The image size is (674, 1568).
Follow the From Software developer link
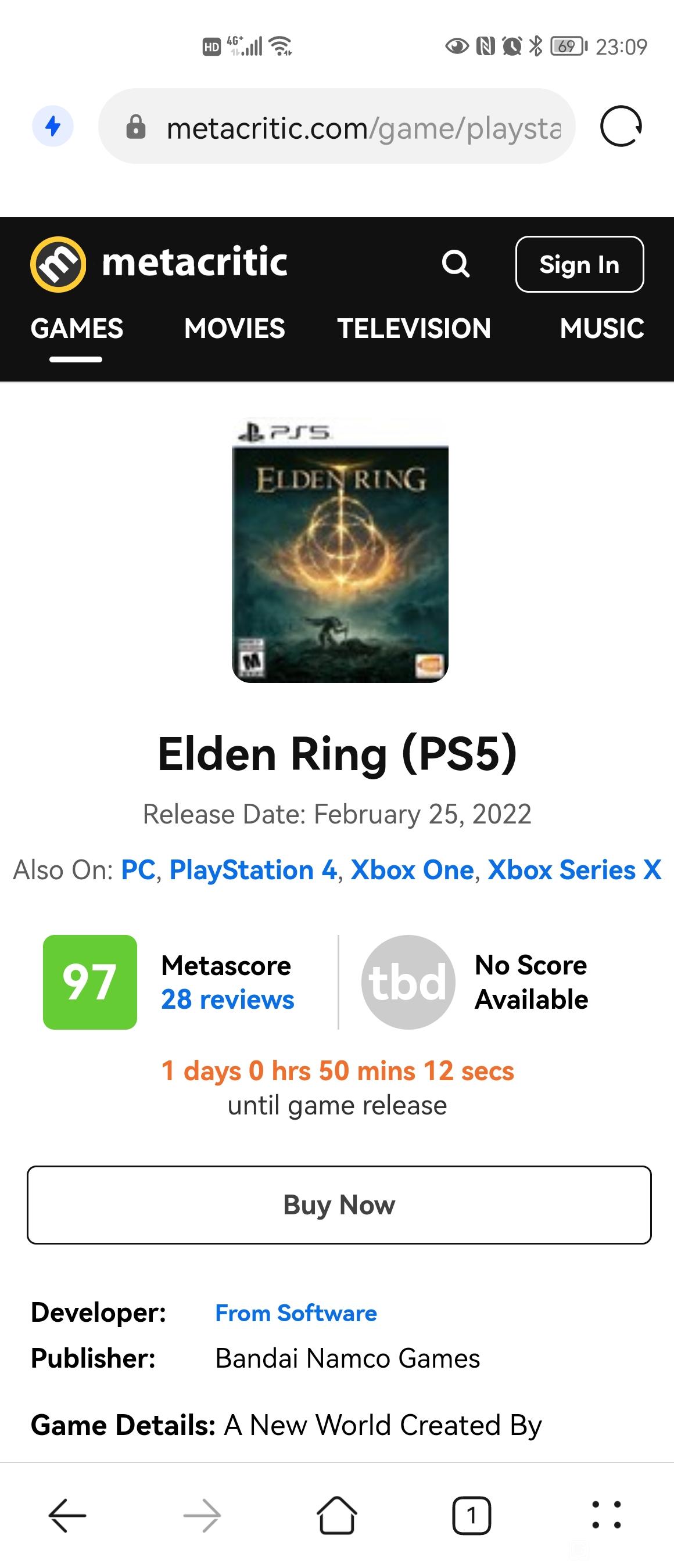[x=296, y=1313]
